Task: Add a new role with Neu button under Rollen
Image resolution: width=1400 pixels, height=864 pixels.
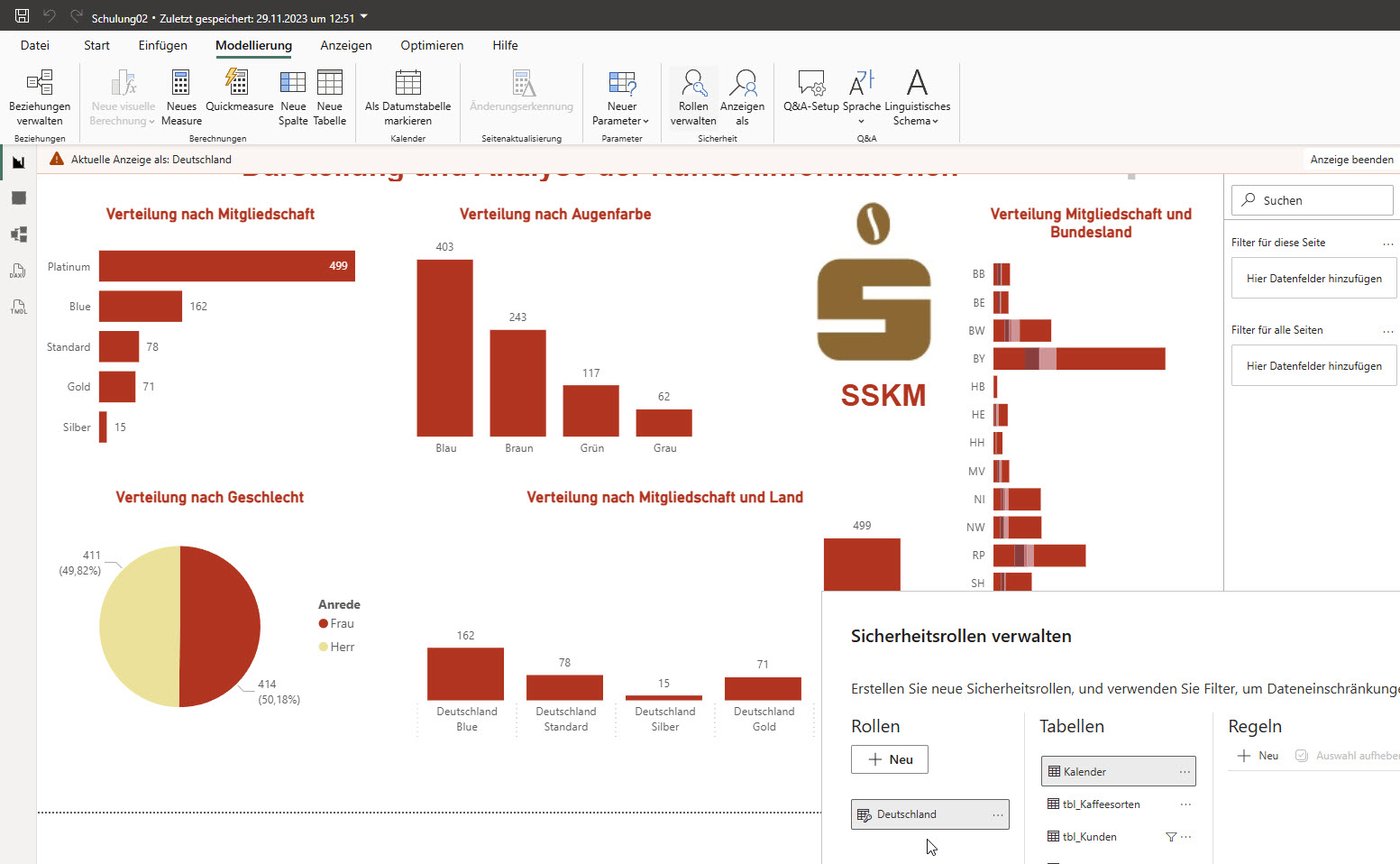Action: [x=889, y=759]
